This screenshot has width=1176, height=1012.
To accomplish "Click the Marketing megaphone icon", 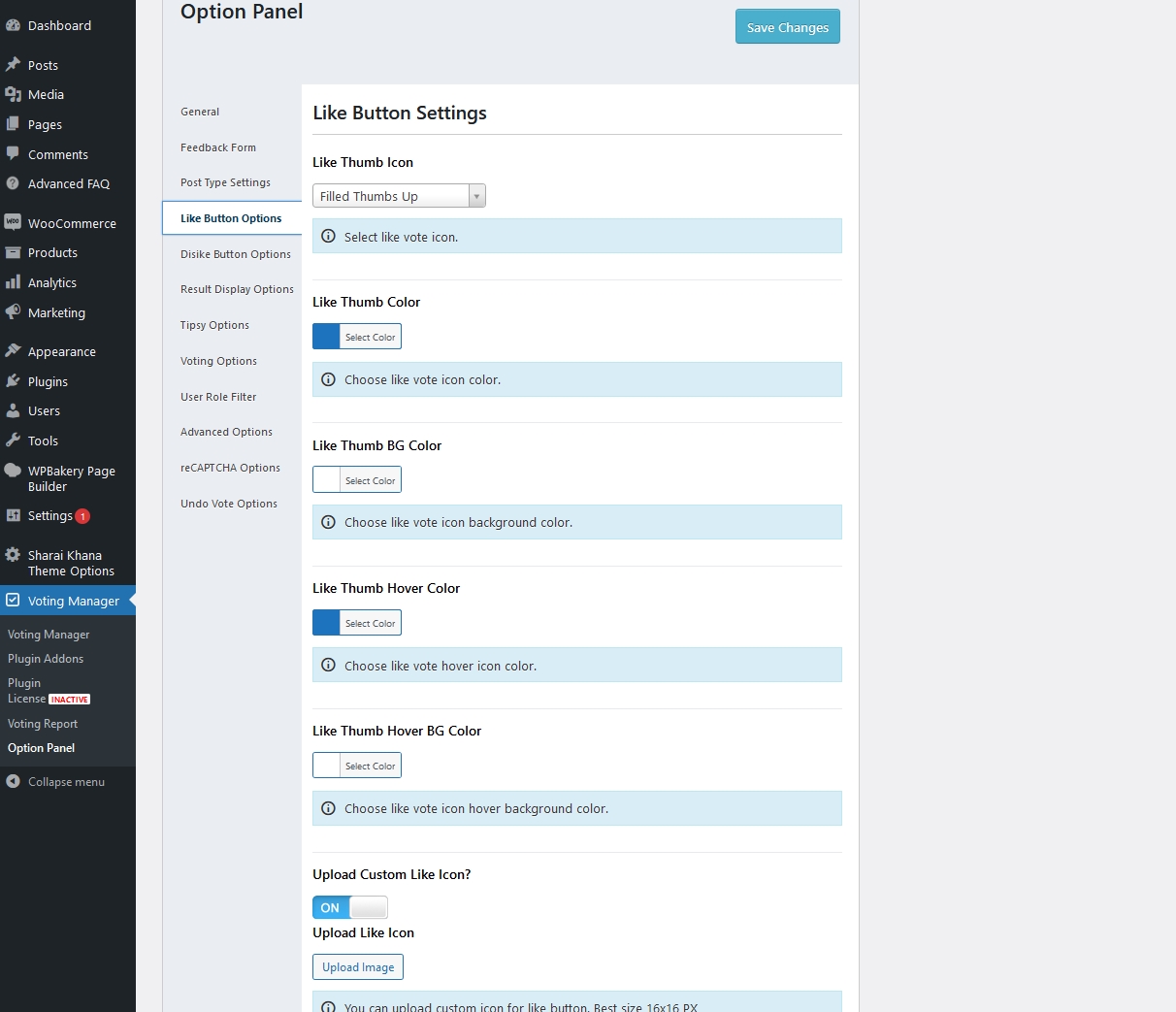I will (13, 312).
